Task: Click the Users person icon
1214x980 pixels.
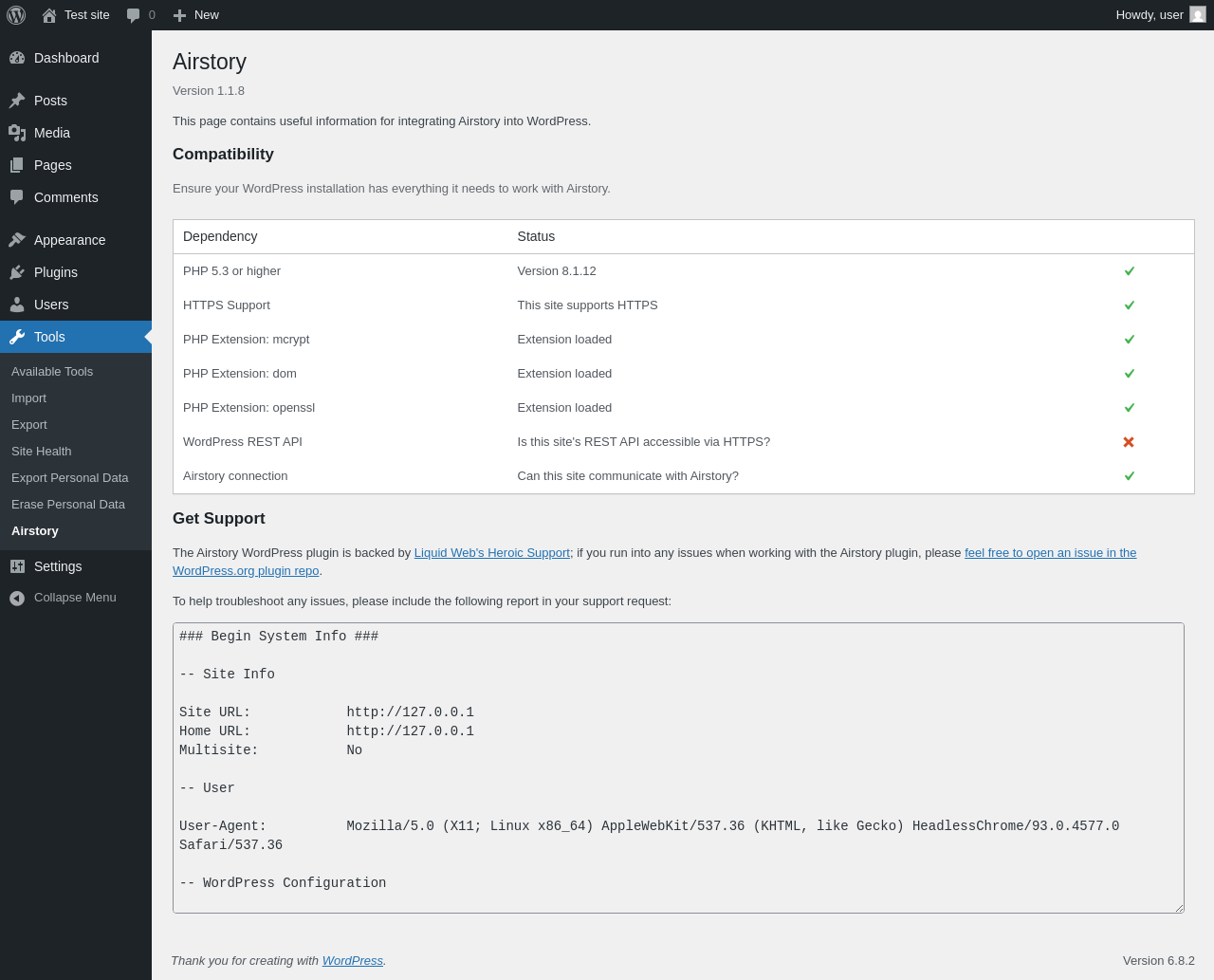Action: click(x=17, y=305)
